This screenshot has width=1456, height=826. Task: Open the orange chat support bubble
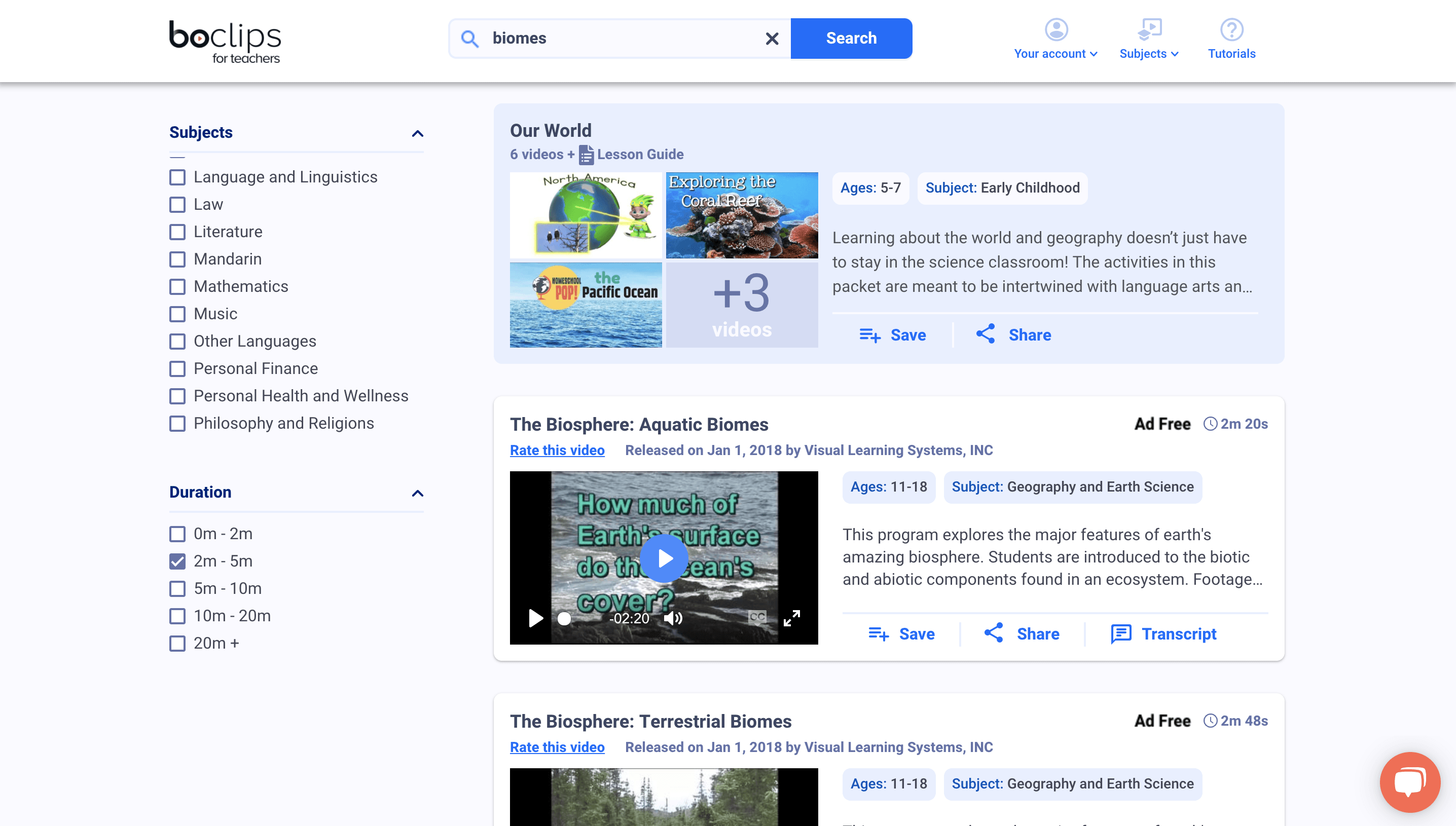click(x=1409, y=782)
